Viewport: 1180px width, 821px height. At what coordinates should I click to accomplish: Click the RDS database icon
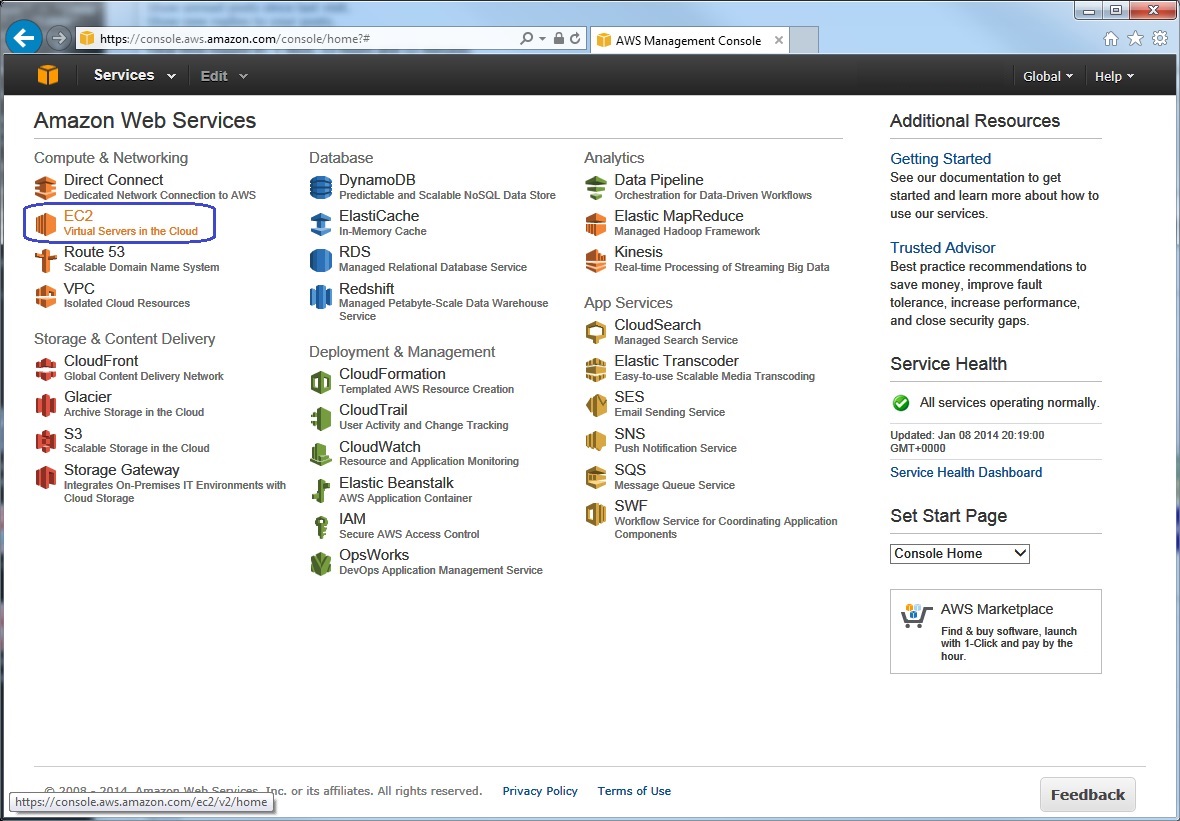pyautogui.click(x=321, y=260)
